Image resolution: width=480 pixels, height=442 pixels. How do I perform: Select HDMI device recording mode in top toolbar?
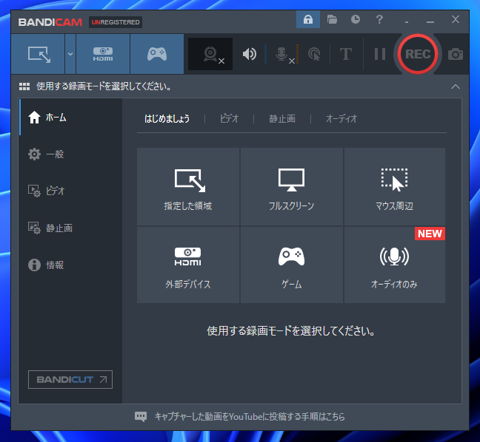point(103,54)
